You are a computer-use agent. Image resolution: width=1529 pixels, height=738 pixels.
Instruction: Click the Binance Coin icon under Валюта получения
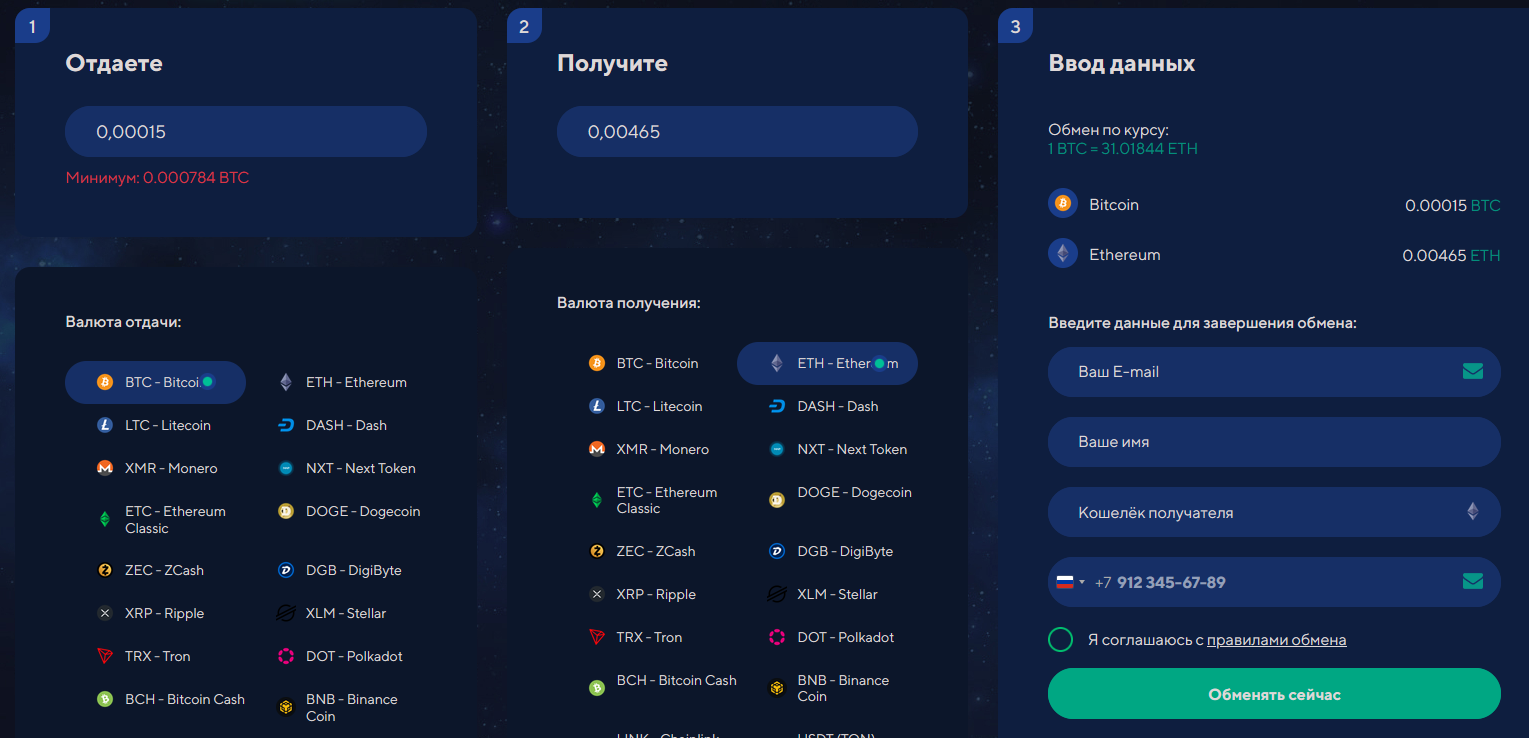[x=777, y=688]
